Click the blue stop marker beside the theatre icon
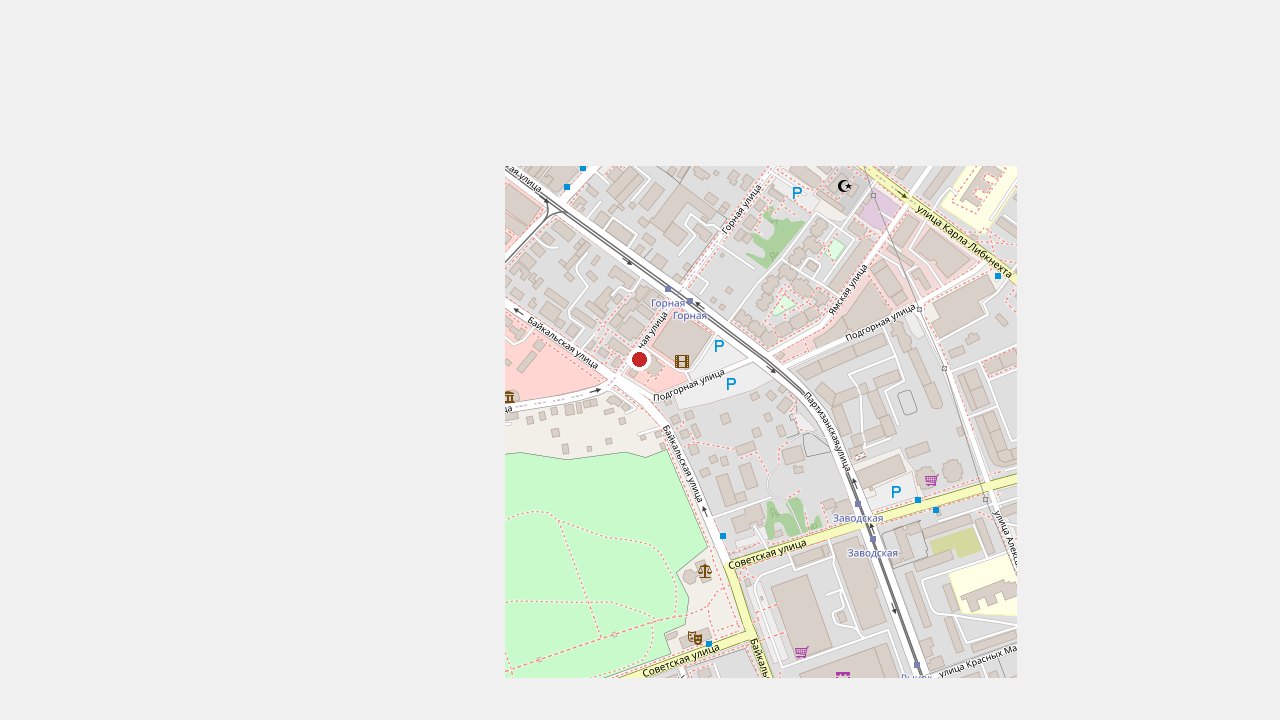The width and height of the screenshot is (1280, 720). [x=709, y=644]
